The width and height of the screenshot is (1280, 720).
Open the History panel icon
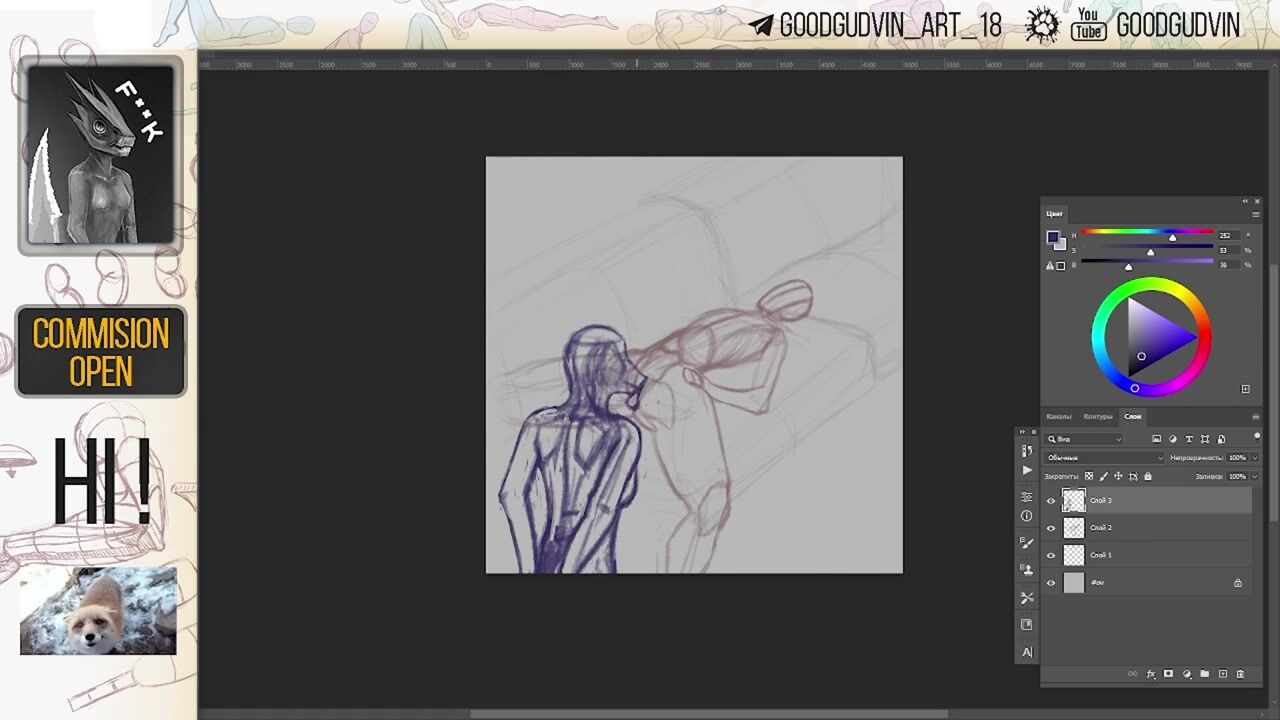coord(1027,451)
